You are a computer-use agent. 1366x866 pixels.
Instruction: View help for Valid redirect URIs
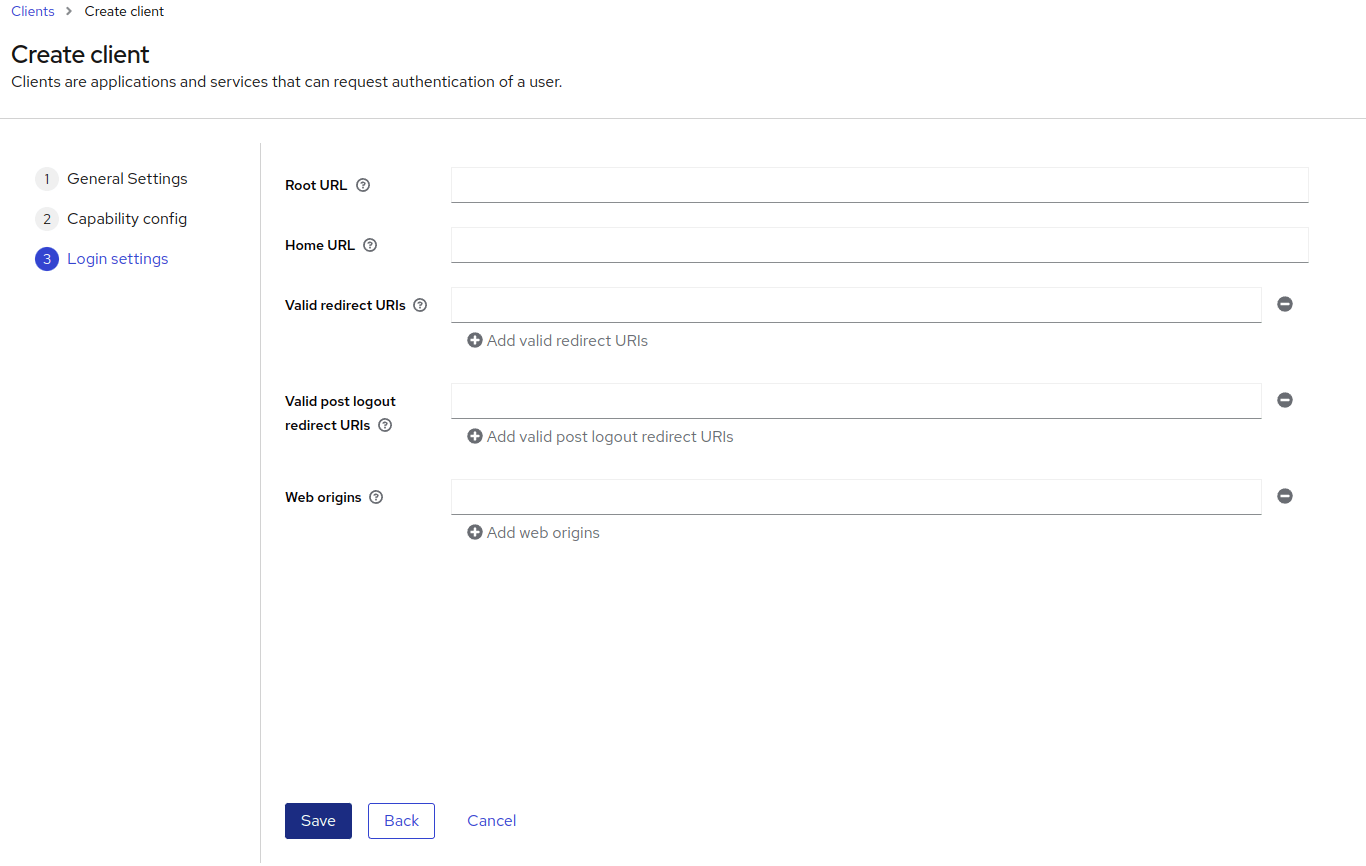(x=420, y=305)
